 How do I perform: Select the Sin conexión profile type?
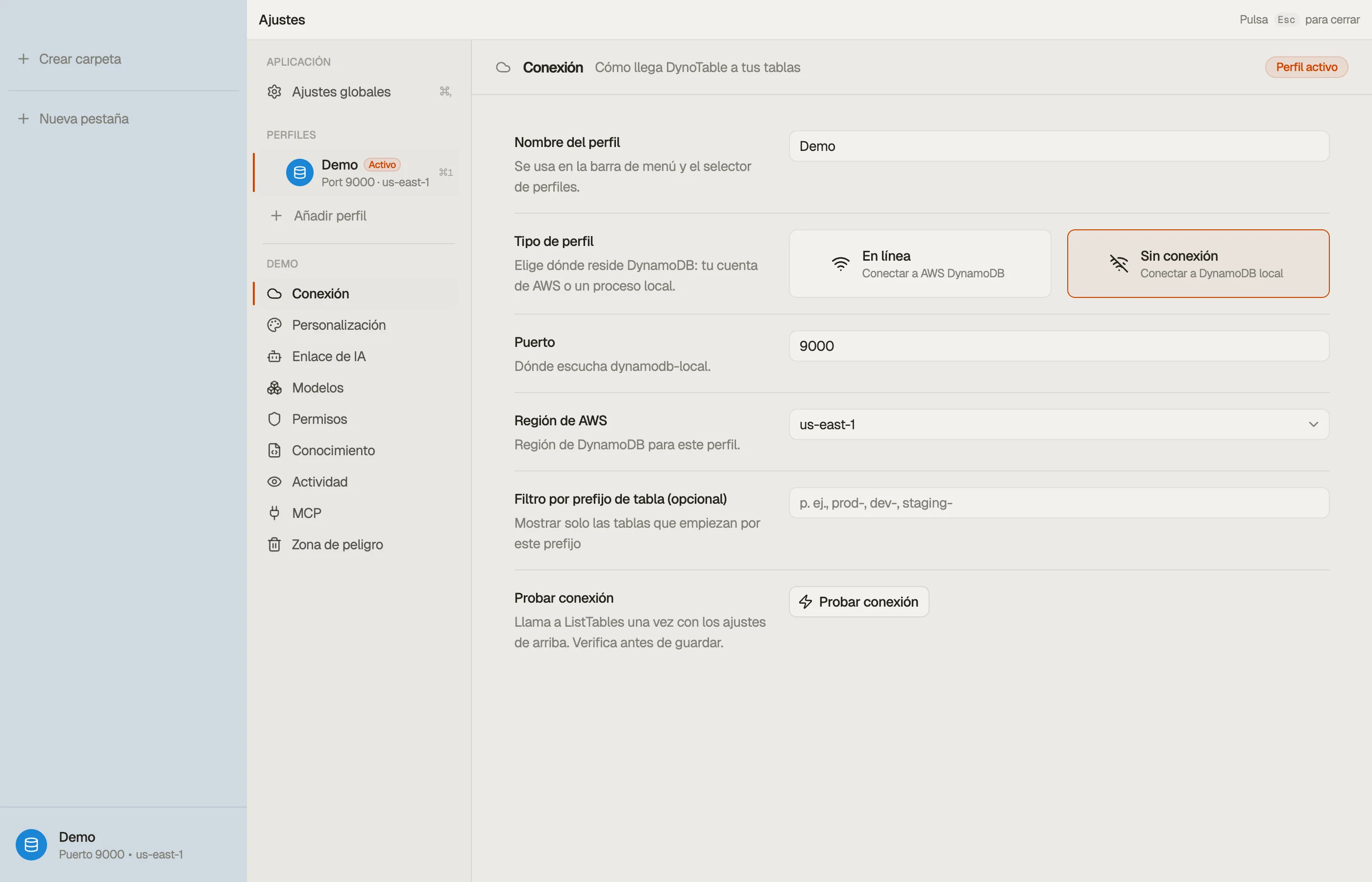pos(1198,264)
